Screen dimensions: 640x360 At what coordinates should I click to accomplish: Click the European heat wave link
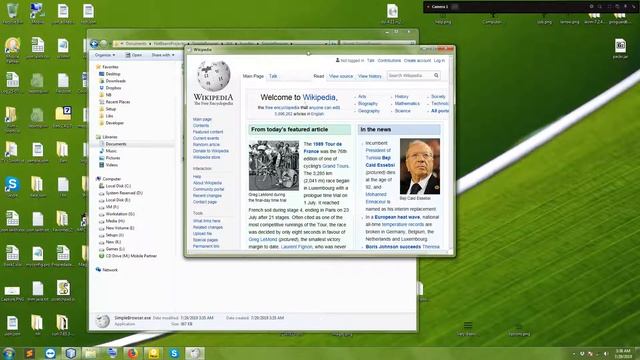point(397,217)
